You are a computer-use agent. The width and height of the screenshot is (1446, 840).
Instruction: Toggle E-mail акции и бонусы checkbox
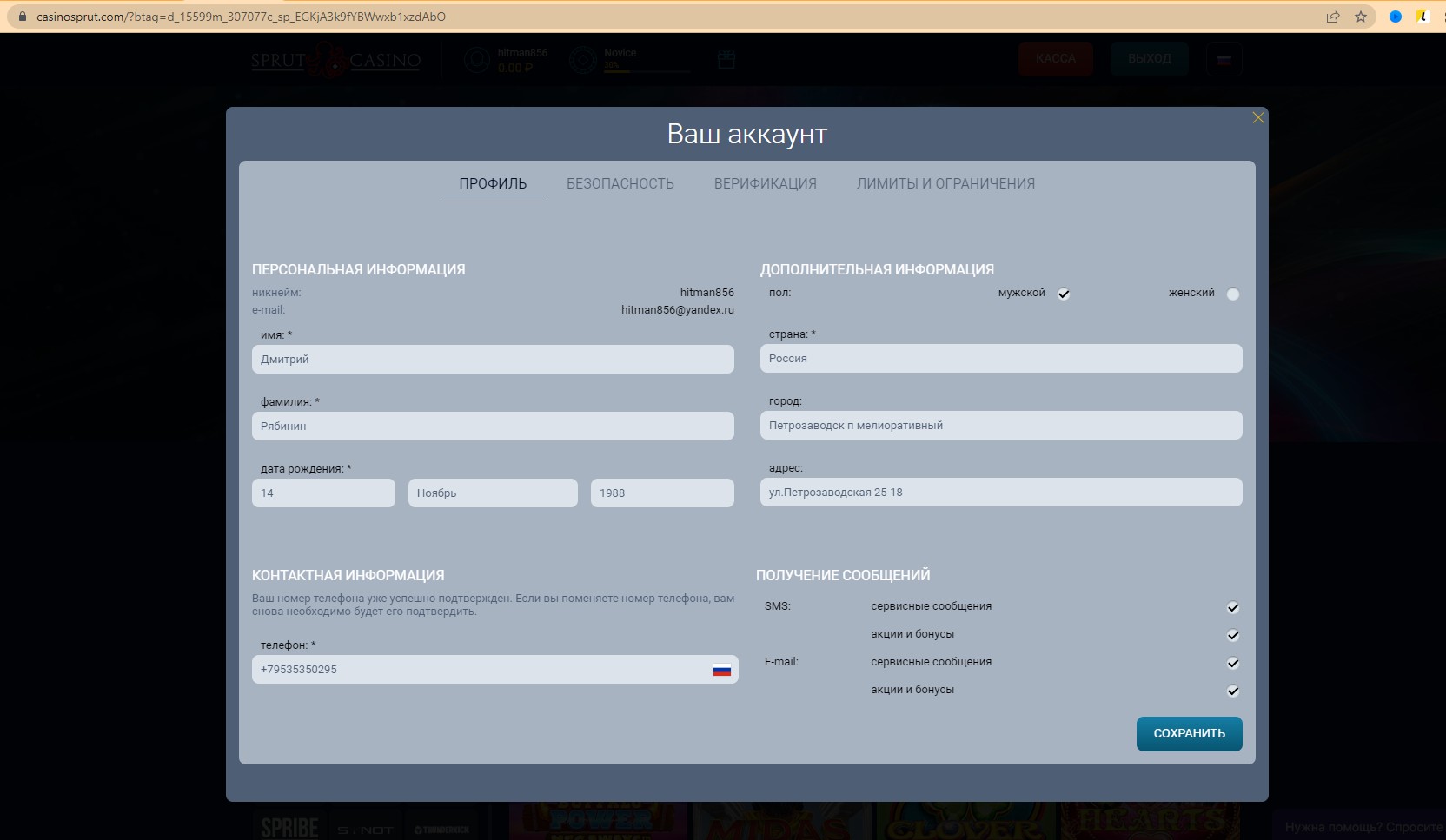[x=1232, y=691]
